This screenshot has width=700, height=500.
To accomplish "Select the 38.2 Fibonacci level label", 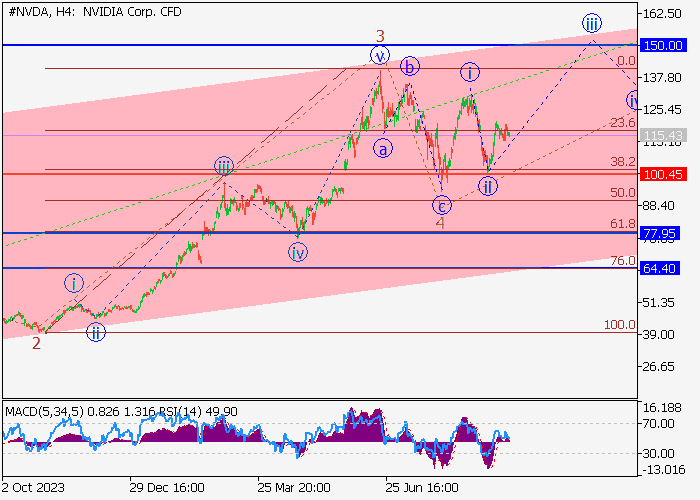I will pos(623,162).
